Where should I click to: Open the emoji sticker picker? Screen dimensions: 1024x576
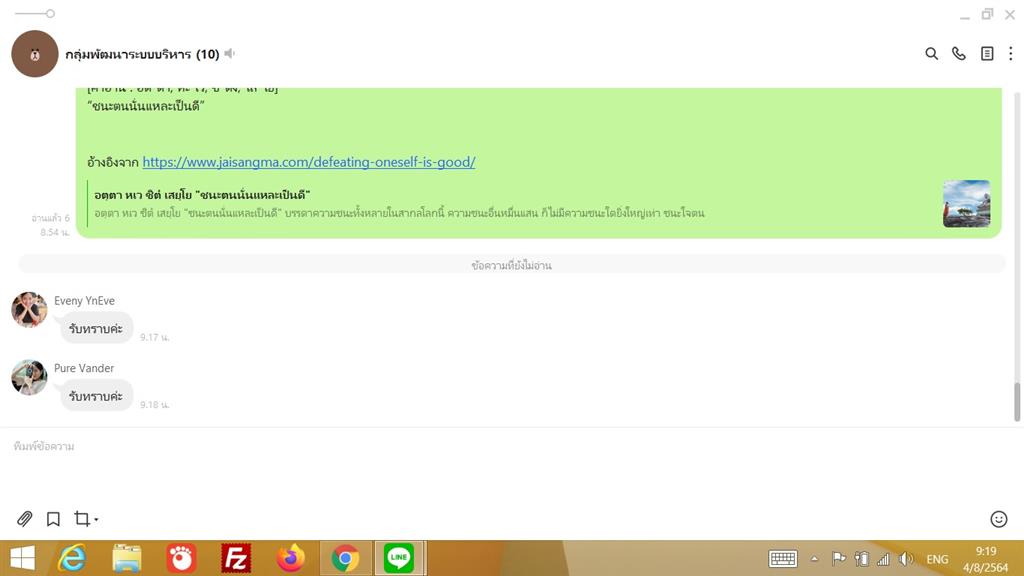click(998, 519)
